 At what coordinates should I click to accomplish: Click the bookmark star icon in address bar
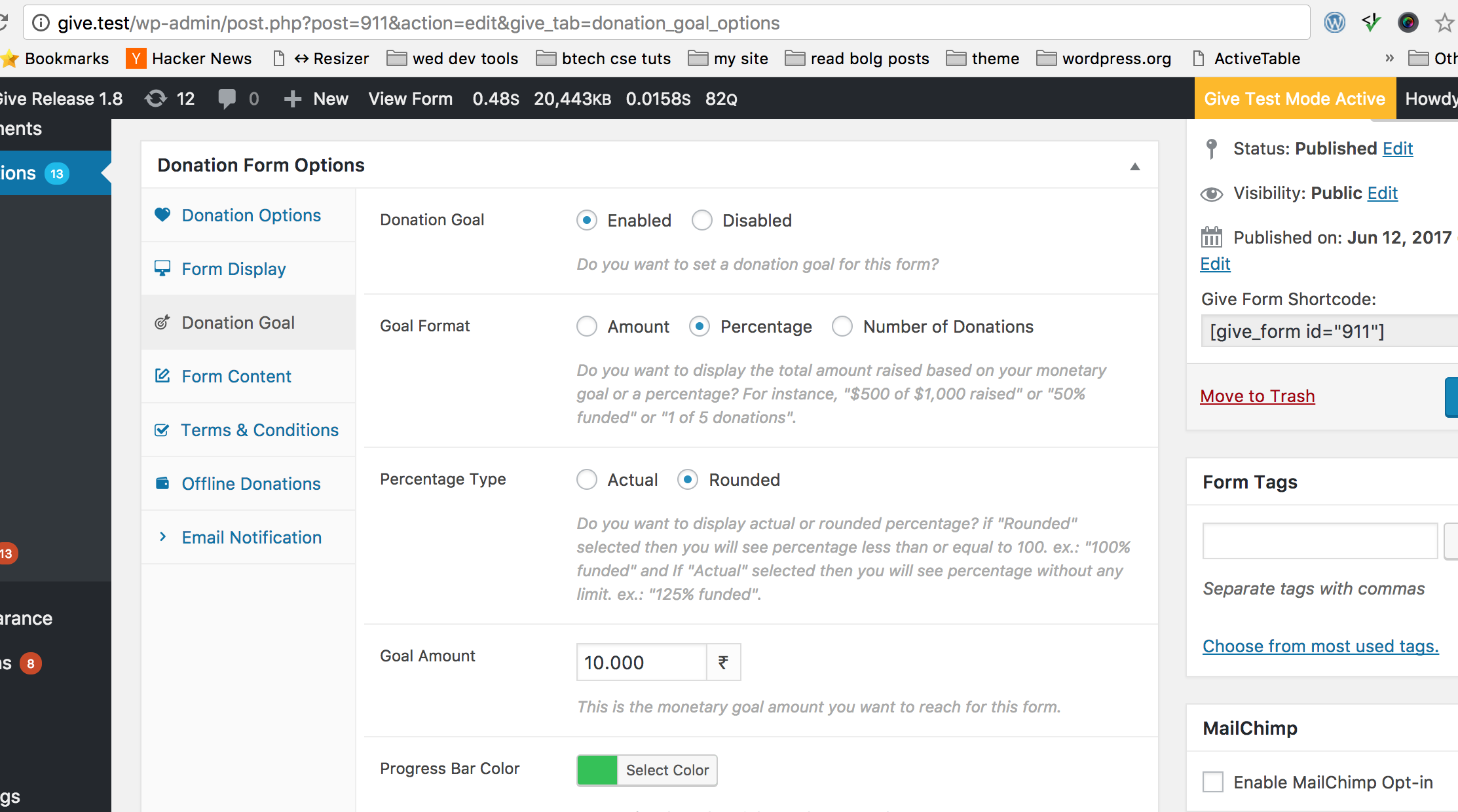pos(1444,22)
